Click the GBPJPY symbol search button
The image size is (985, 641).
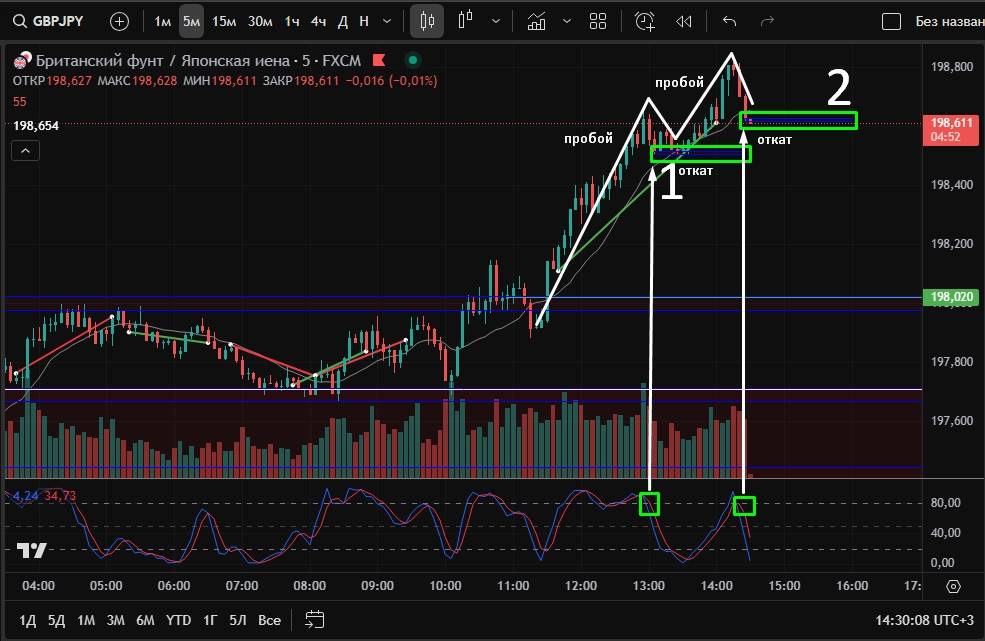pos(50,21)
